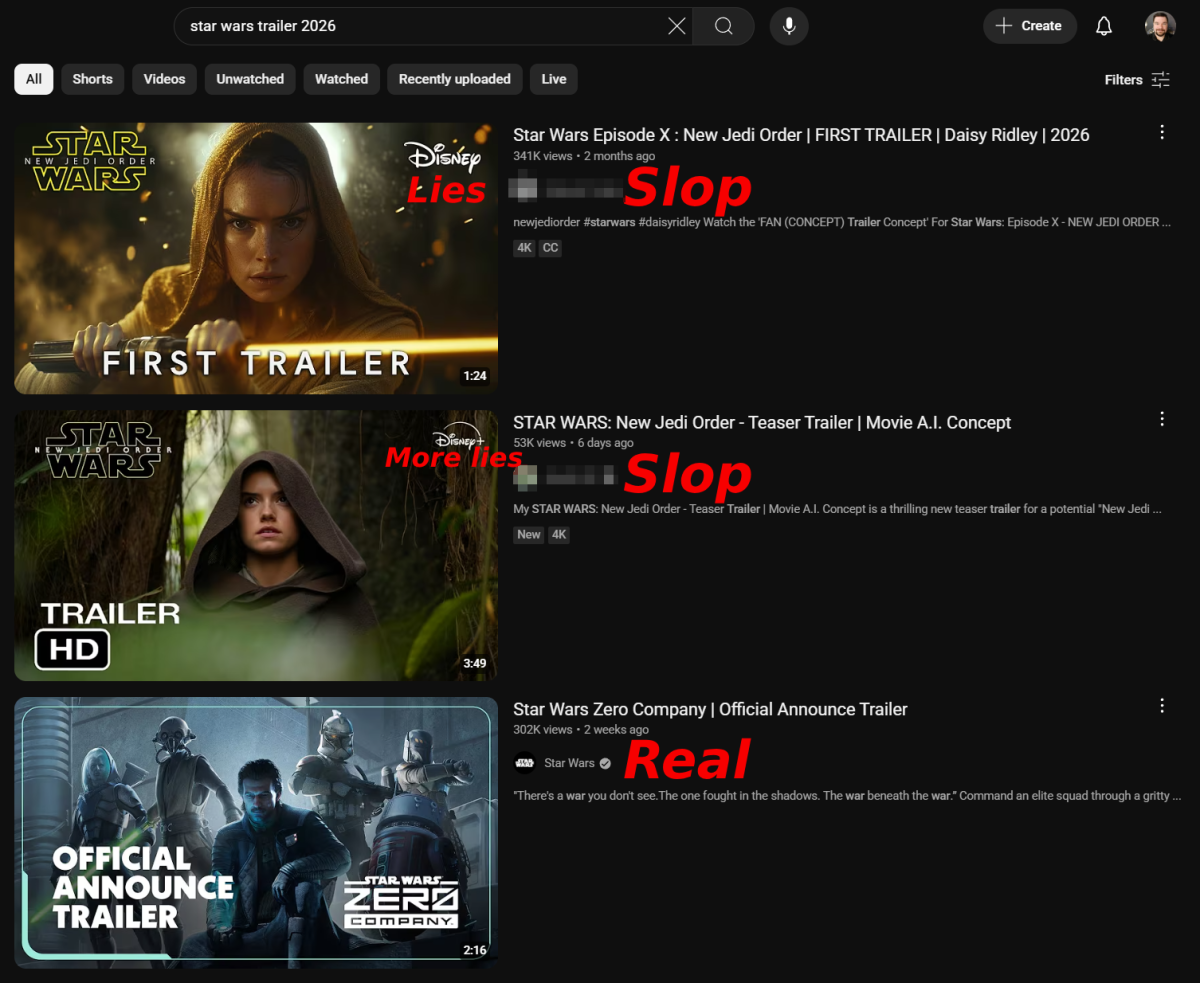
Task: Open the Star Wars Episode X thumbnail
Action: click(256, 258)
